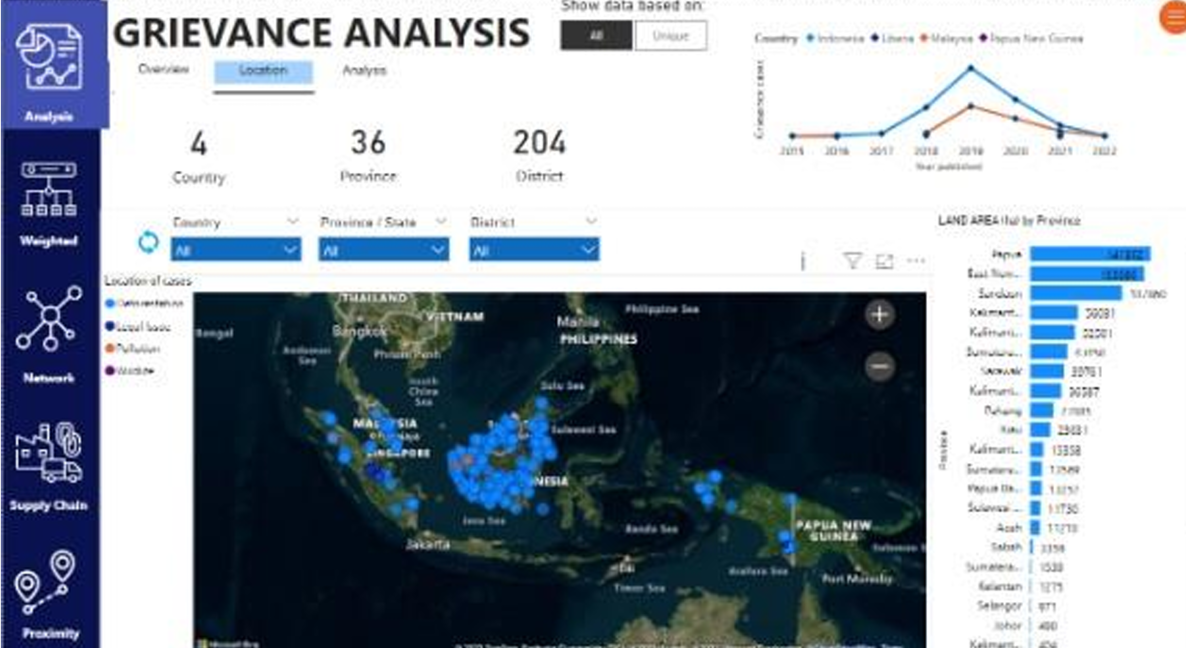The height and width of the screenshot is (648, 1186).
Task: Zoom in on the map
Action: coord(880,315)
